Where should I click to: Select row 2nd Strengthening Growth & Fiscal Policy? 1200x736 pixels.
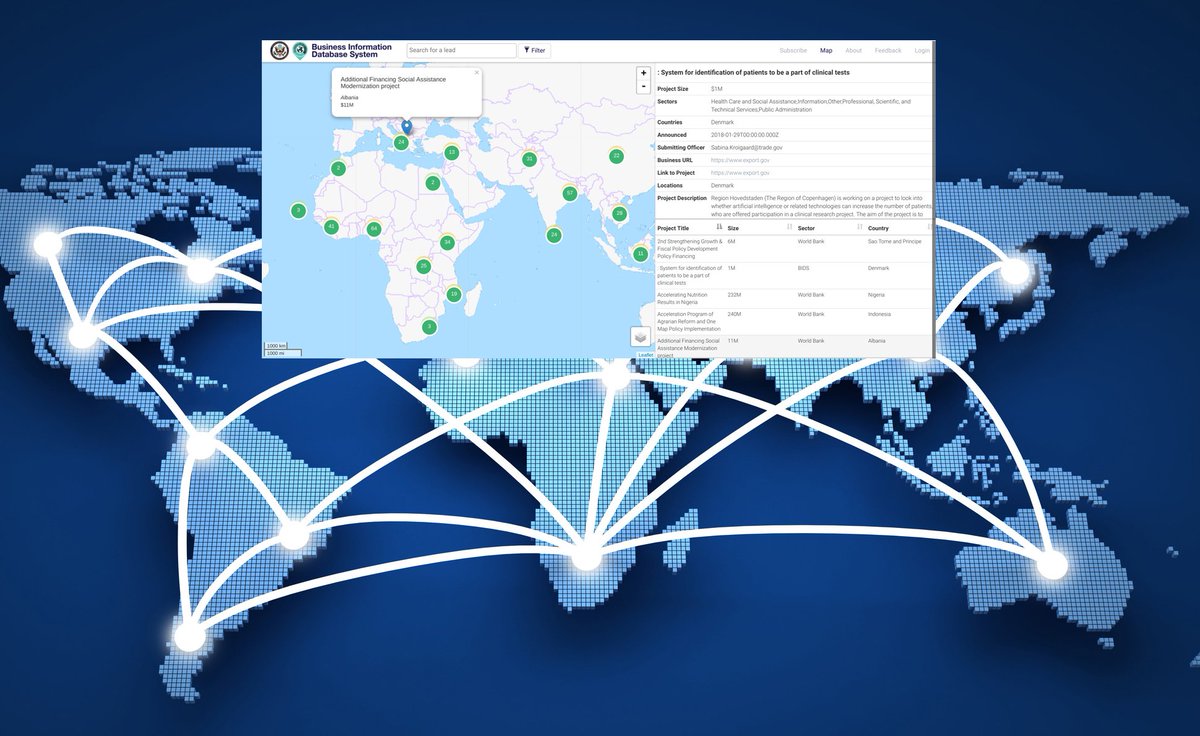[x=795, y=249]
